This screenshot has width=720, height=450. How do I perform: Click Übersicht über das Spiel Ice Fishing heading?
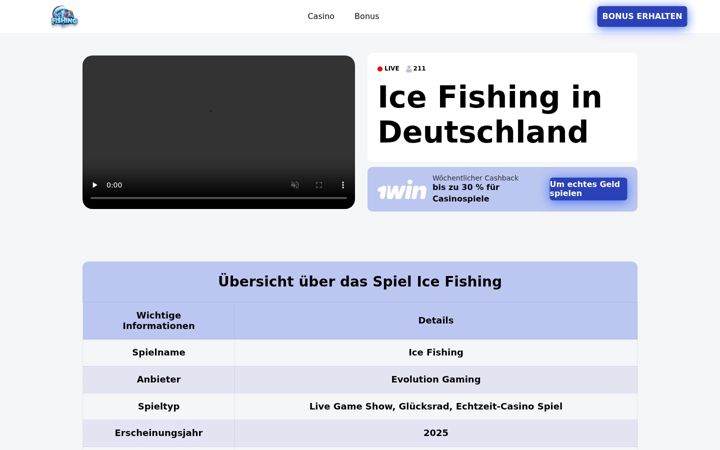(360, 281)
